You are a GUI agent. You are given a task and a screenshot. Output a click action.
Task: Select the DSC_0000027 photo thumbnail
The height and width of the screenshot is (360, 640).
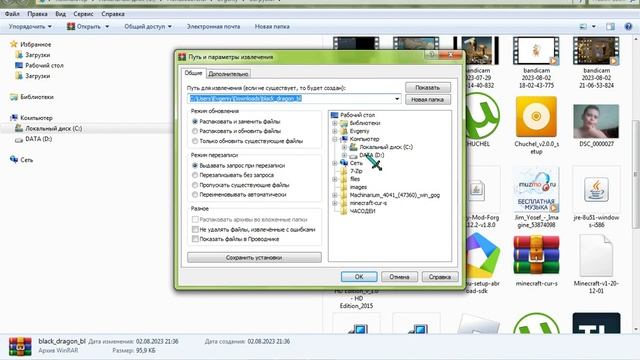[596, 121]
